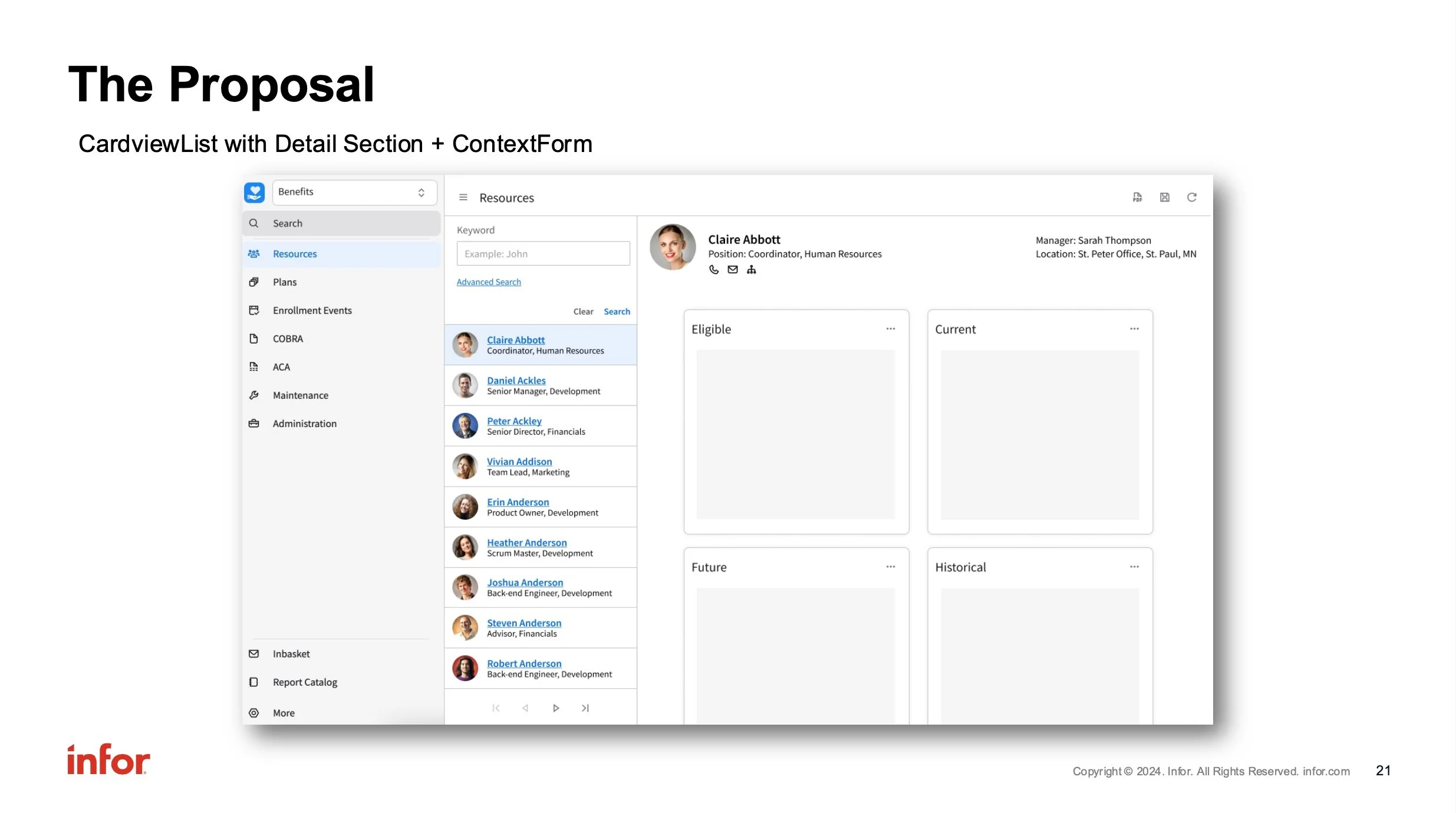Click email icon under Claire Abbott
The image size is (1456, 813).
(x=733, y=270)
